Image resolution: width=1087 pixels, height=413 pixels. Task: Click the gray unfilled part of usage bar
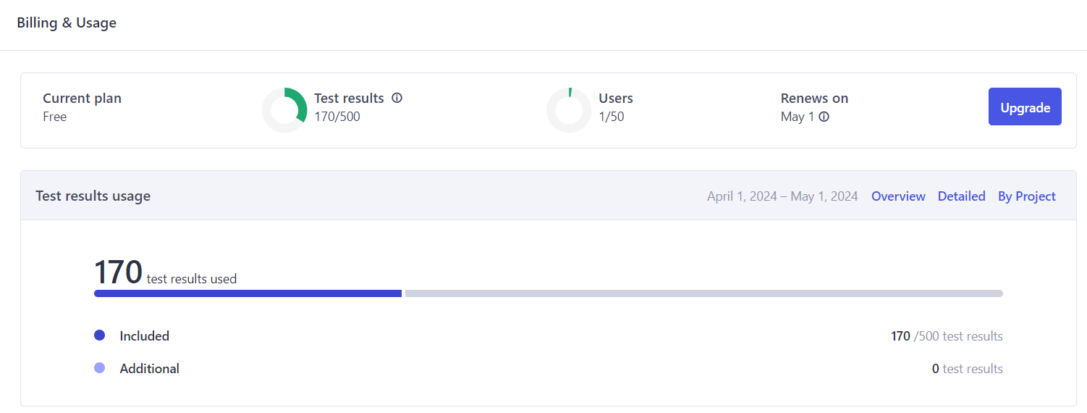coord(702,293)
